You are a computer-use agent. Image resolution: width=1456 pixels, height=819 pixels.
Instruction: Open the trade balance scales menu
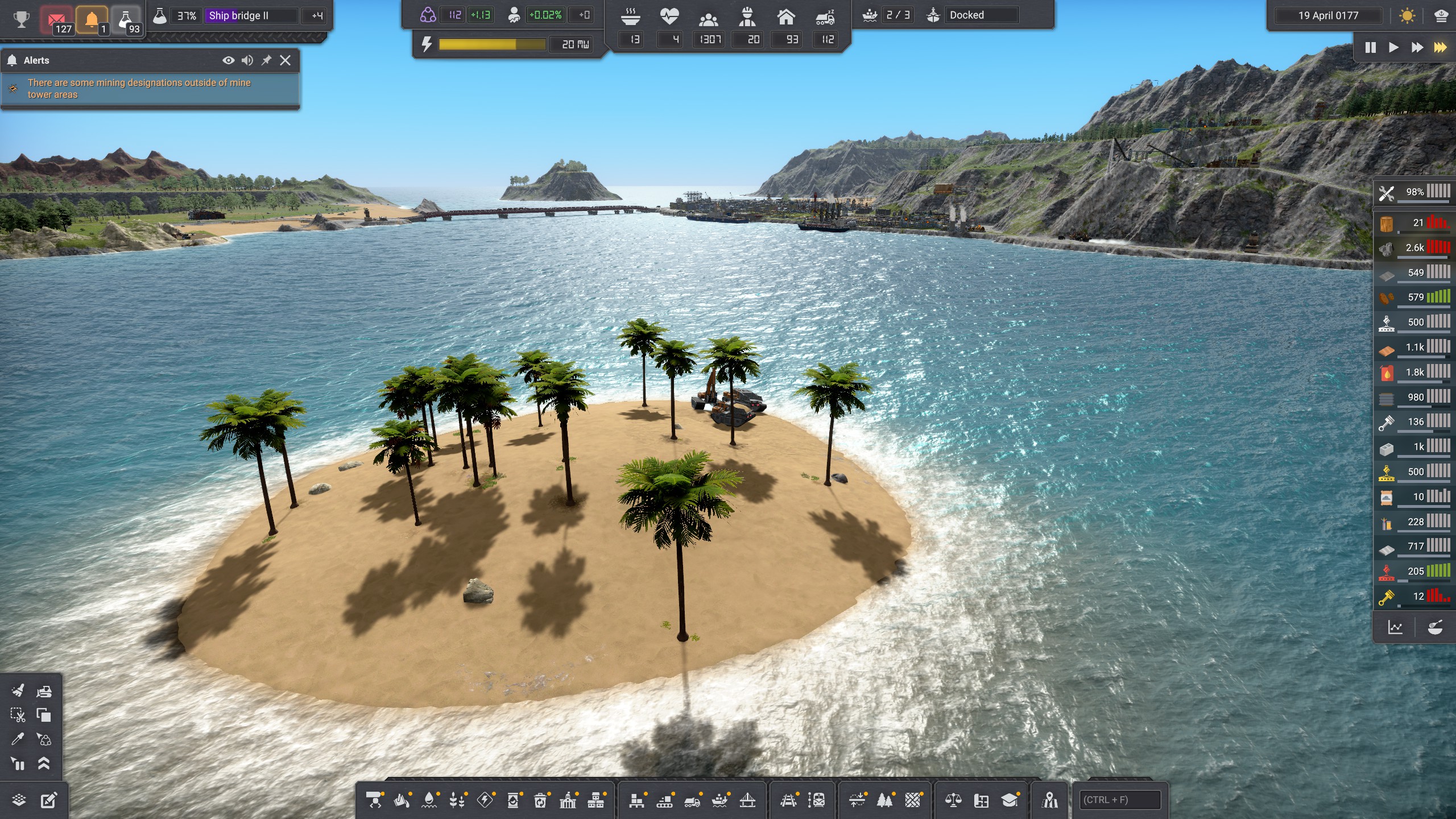pyautogui.click(x=953, y=800)
